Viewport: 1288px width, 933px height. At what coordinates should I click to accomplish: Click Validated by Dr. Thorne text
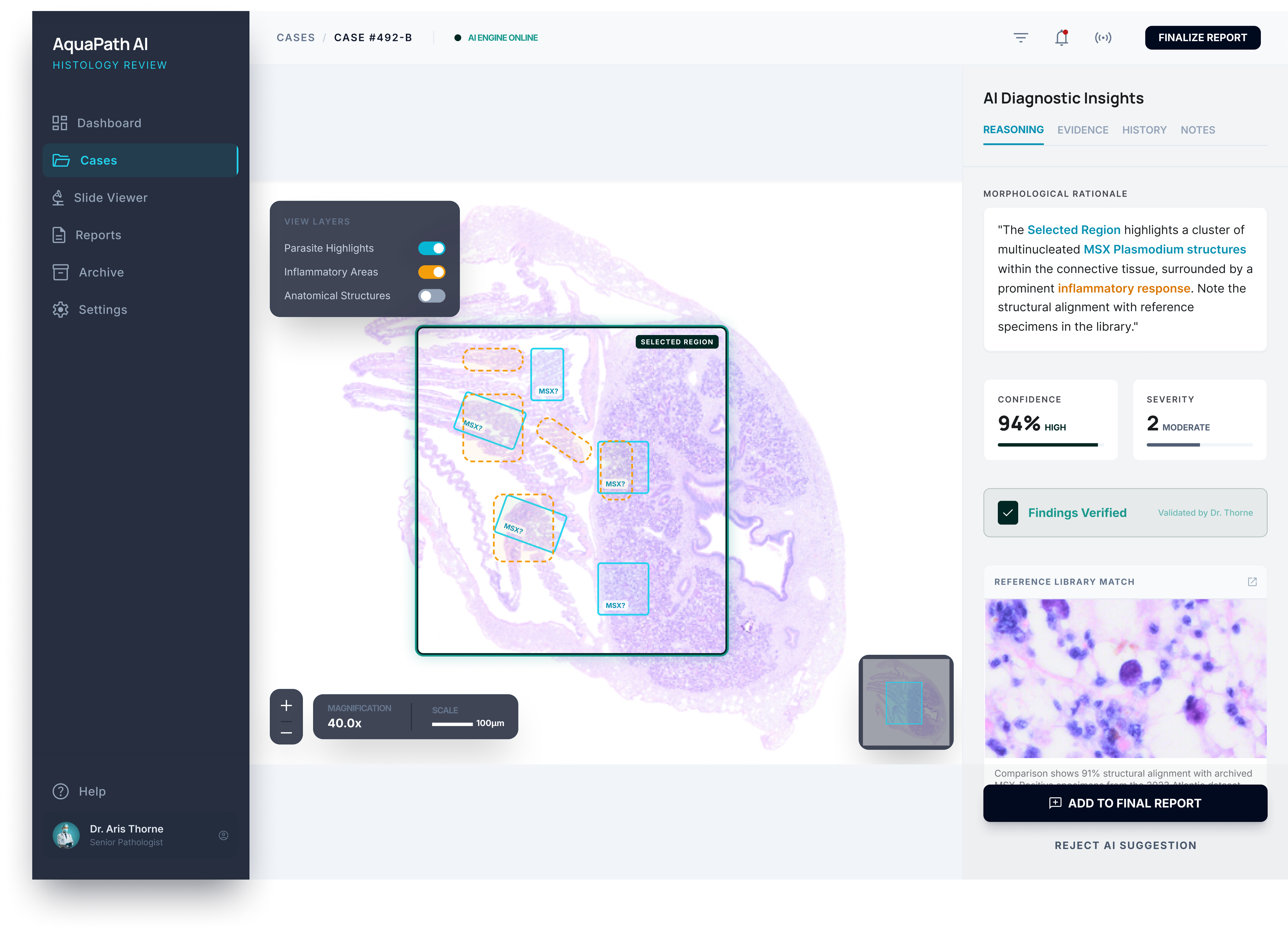pos(1205,513)
